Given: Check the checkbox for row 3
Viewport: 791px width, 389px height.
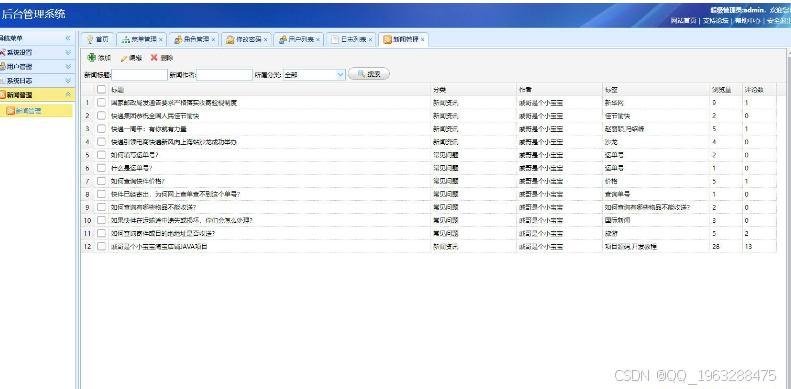Looking at the screenshot, I should [101, 129].
